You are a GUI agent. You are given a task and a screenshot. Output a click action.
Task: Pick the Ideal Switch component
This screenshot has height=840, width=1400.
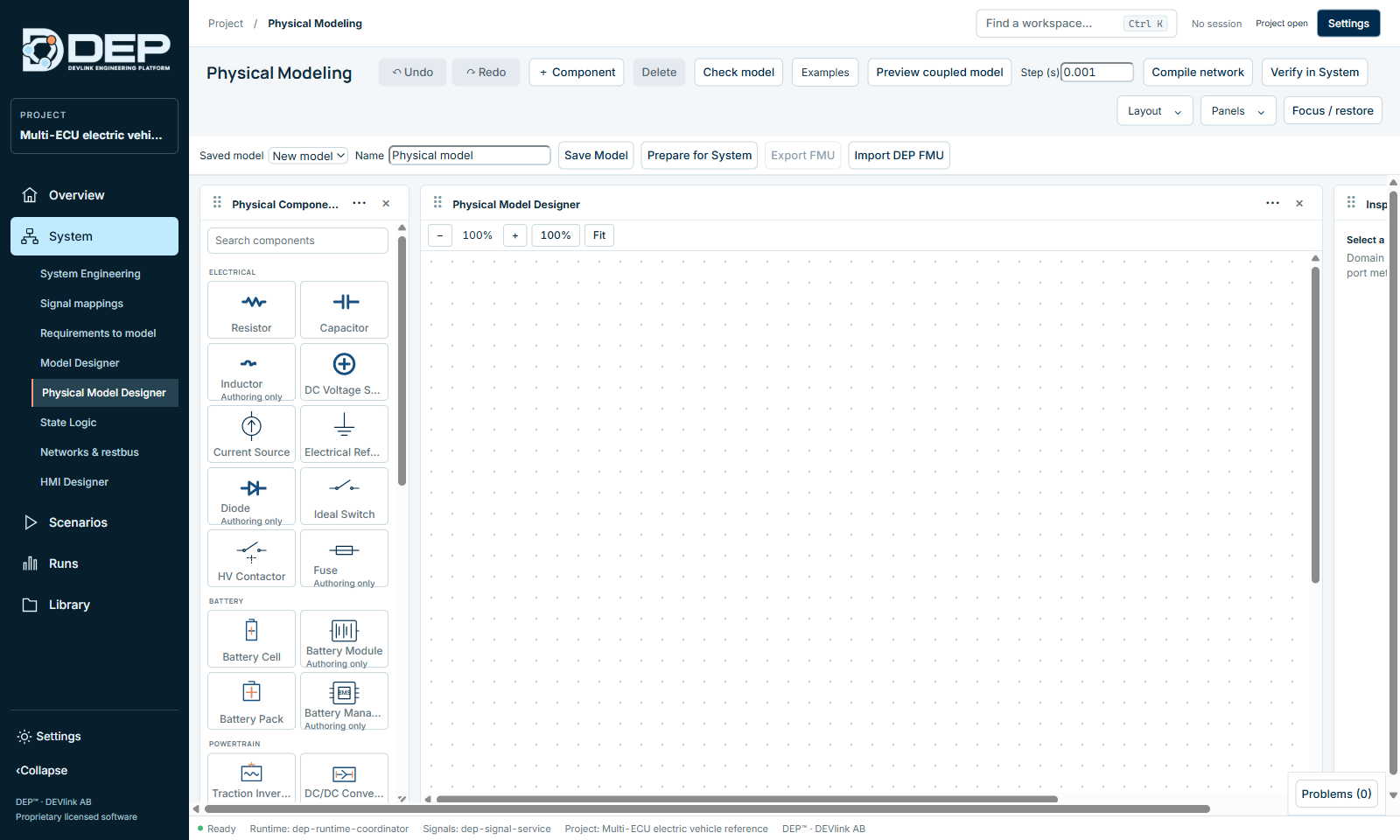click(344, 496)
